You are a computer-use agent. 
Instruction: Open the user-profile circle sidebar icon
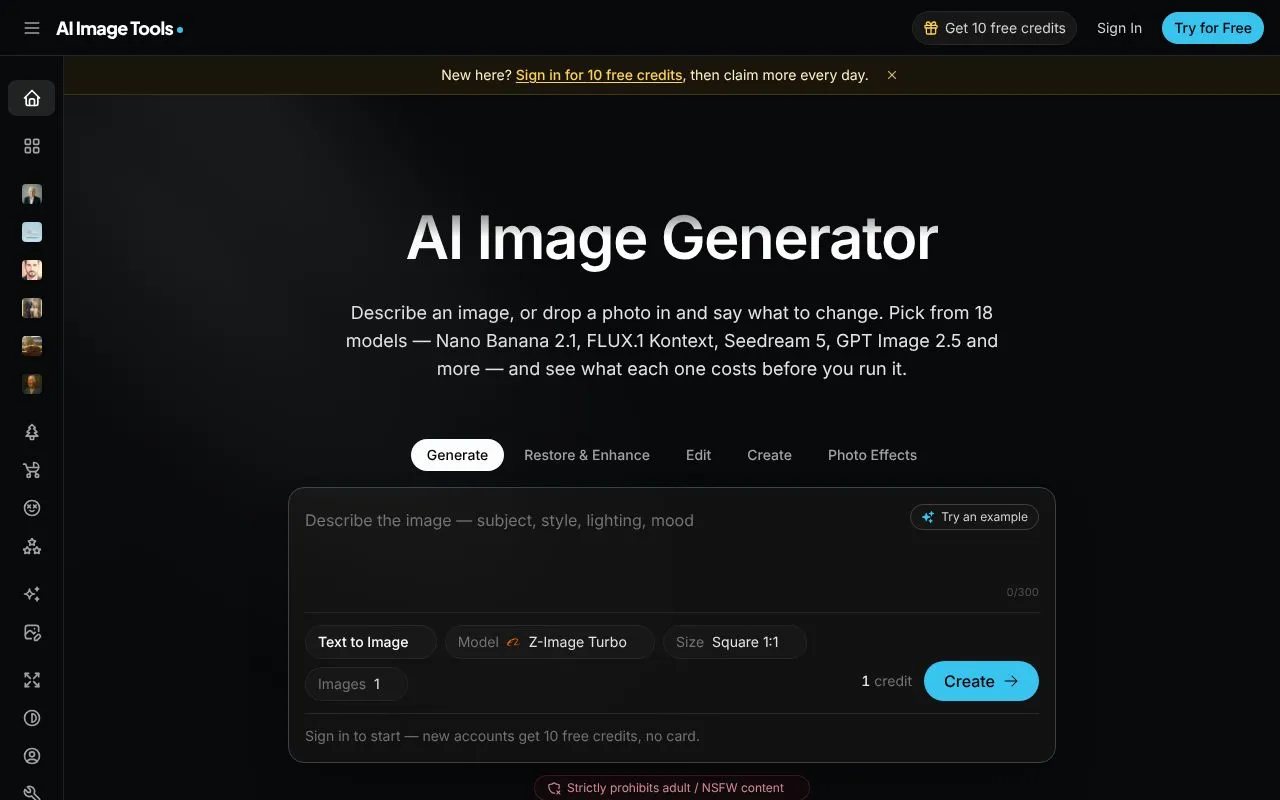coord(32,756)
